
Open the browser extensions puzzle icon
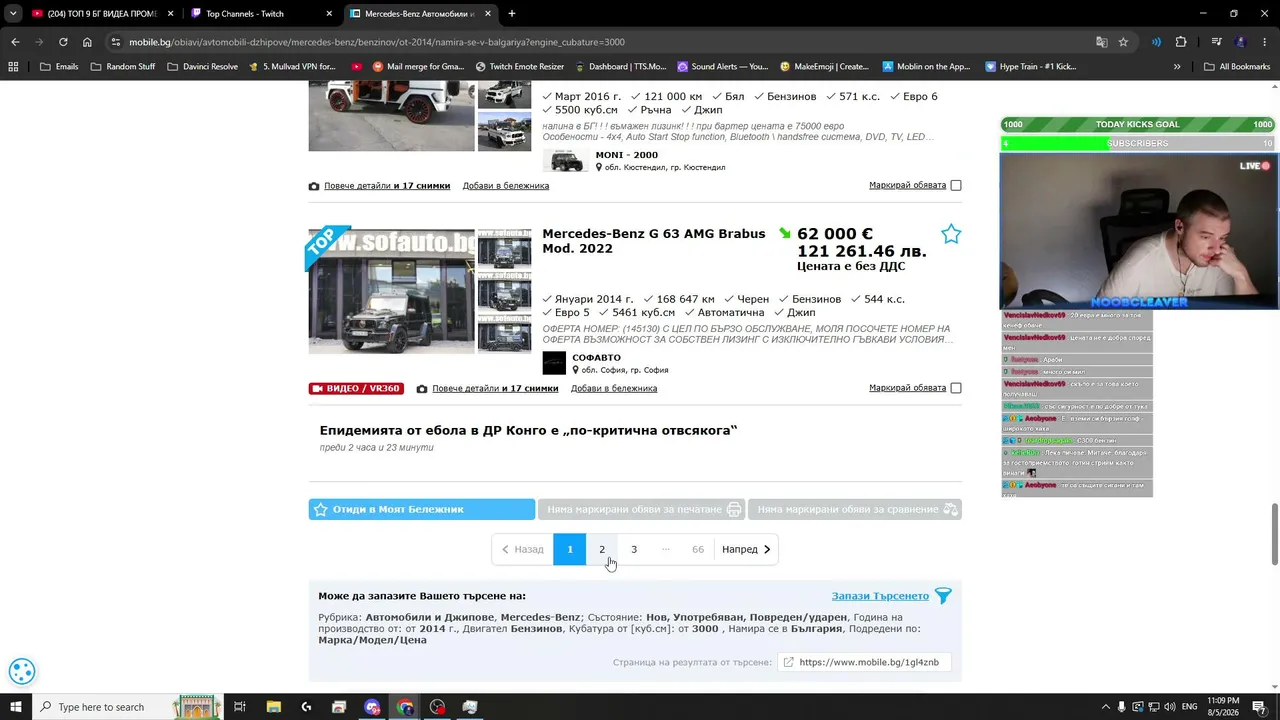coord(1181,42)
